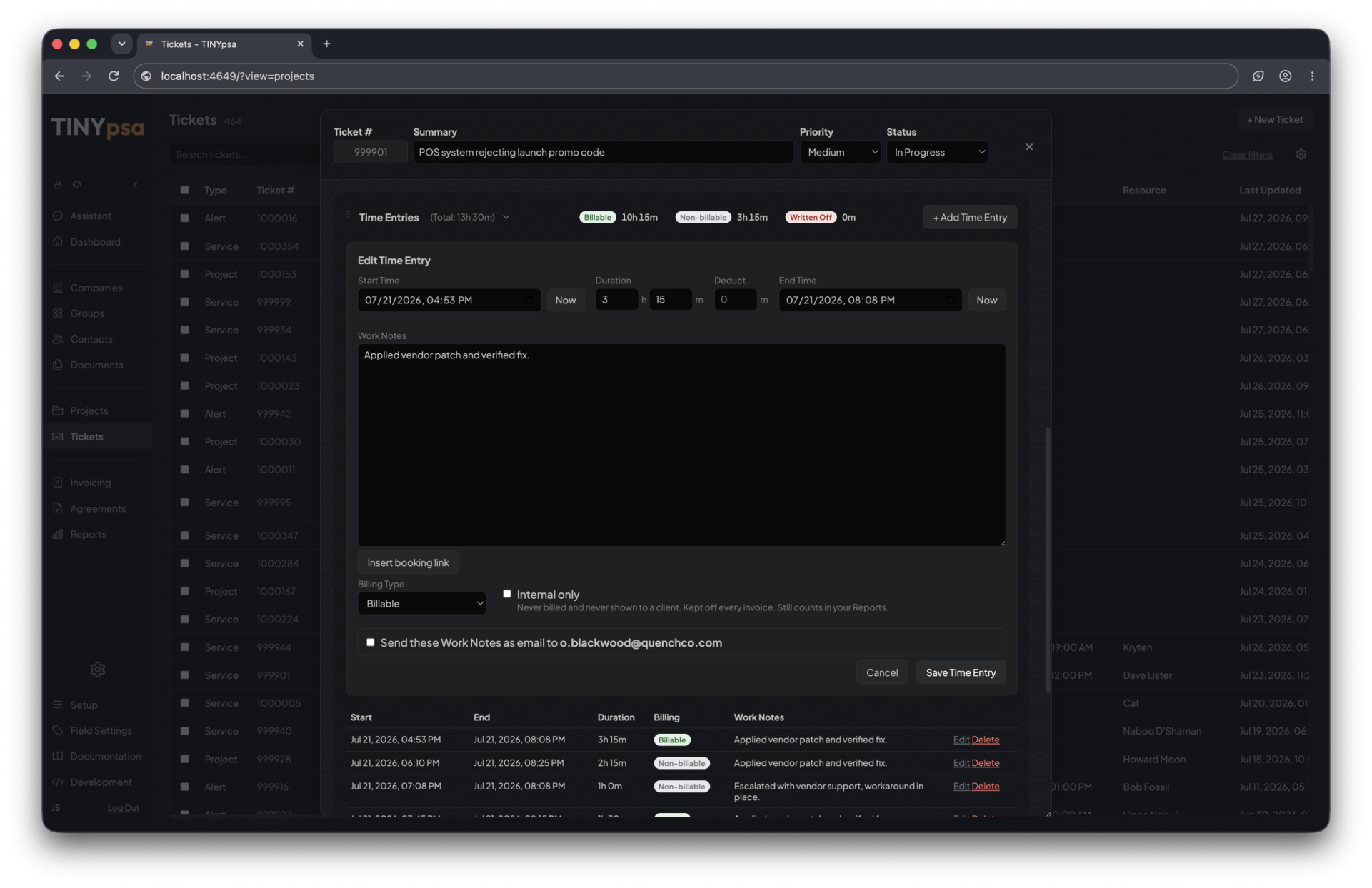Collapse the Time Entries section chevron
Image resolution: width=1372 pixels, height=888 pixels.
(x=506, y=217)
